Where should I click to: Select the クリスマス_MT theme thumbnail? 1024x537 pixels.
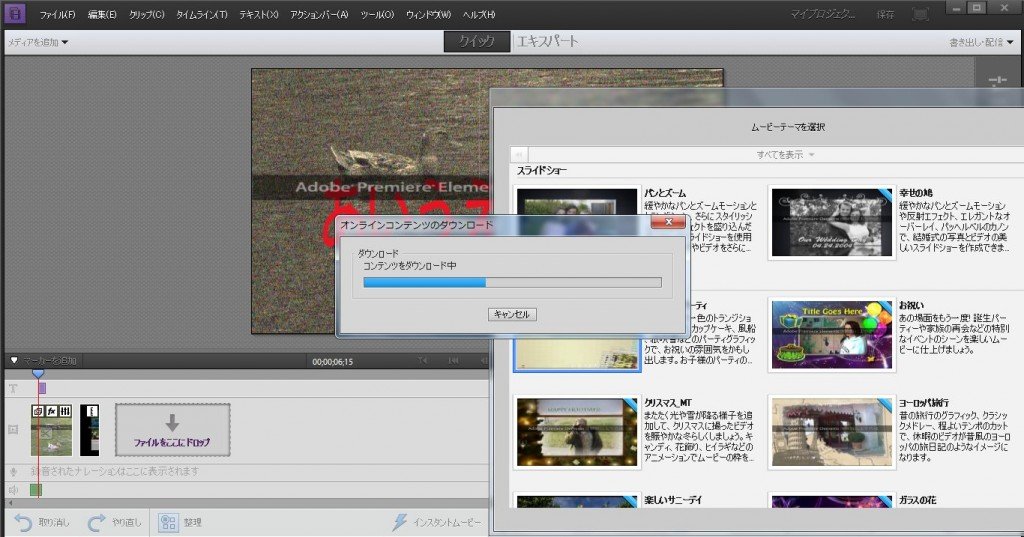tap(577, 432)
